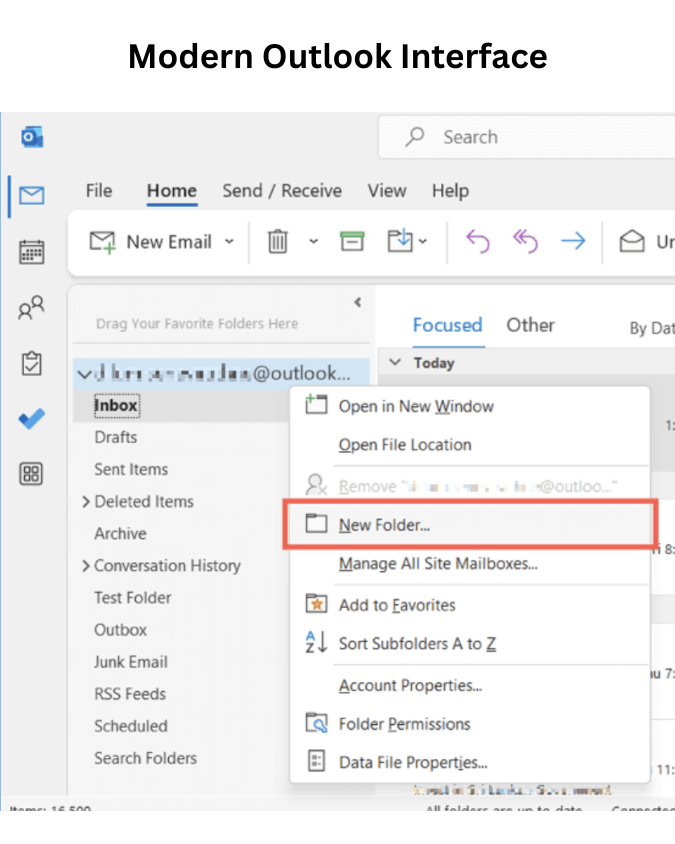The height and width of the screenshot is (844, 675).
Task: Open the Help tab
Action: pos(451,191)
